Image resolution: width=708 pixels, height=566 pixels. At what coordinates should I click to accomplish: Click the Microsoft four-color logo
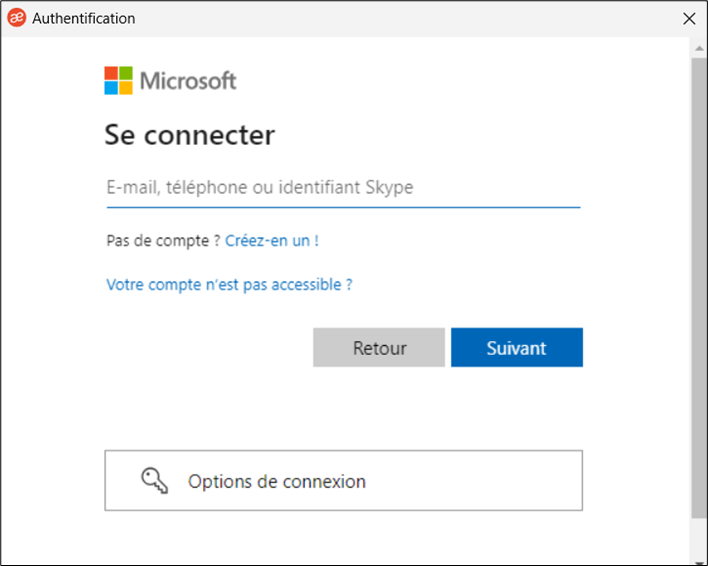(118, 80)
